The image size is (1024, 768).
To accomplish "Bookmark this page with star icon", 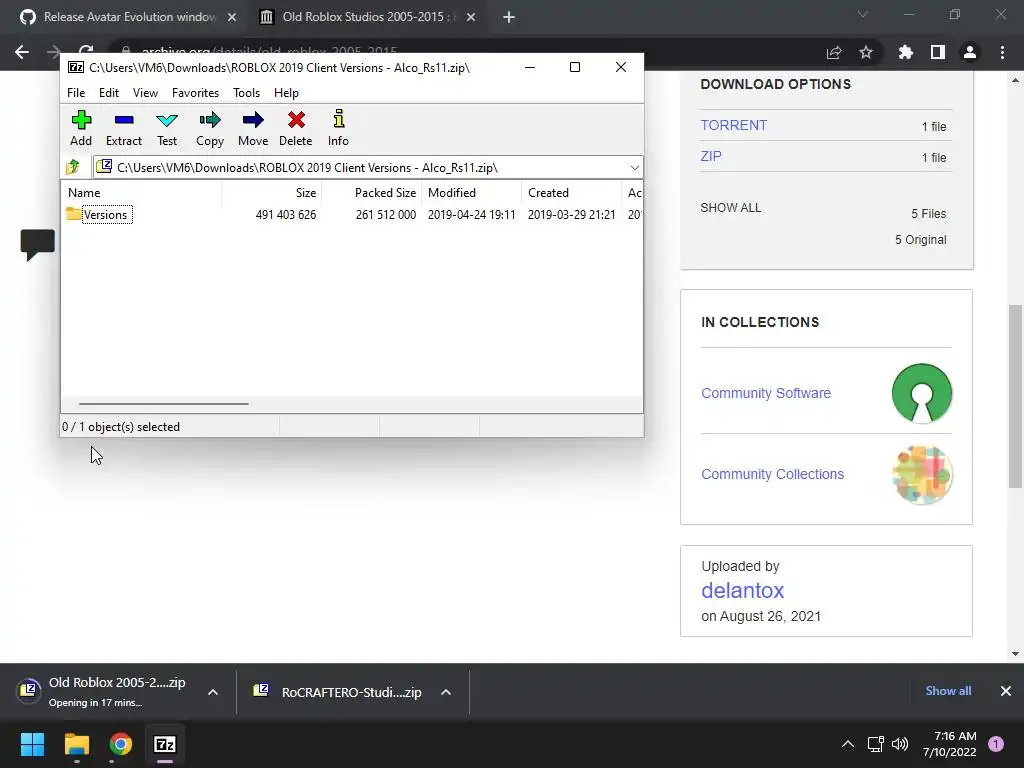I will click(865, 52).
